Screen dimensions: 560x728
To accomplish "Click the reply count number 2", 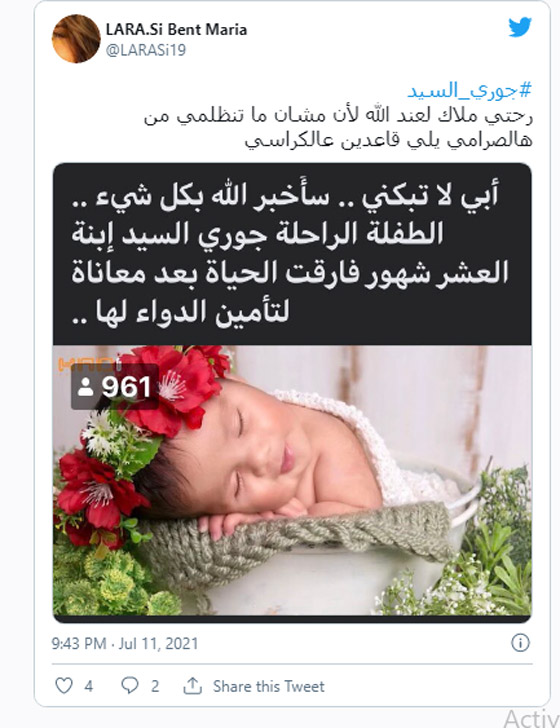I will point(155,686).
